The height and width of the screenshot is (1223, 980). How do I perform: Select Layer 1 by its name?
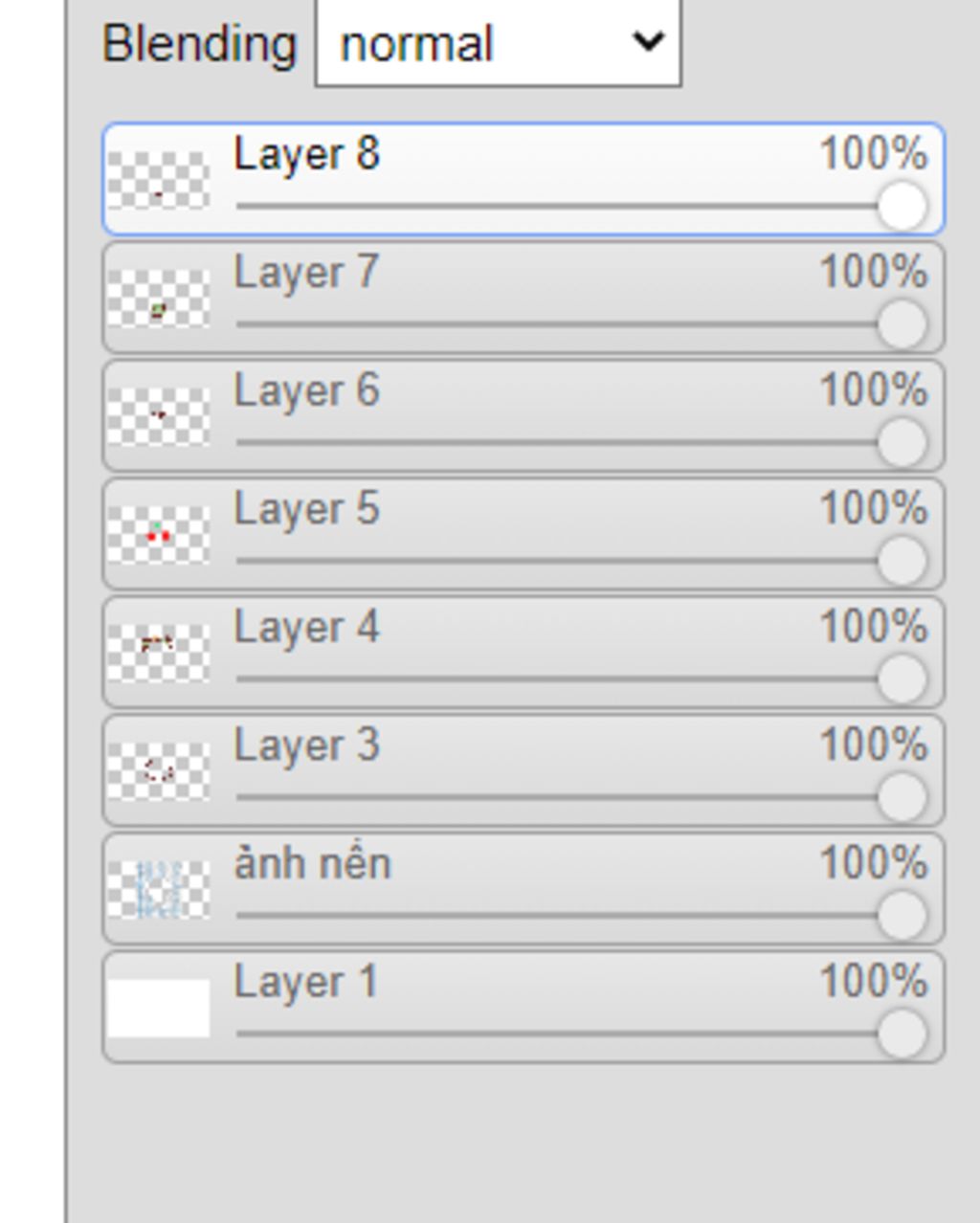click(306, 982)
